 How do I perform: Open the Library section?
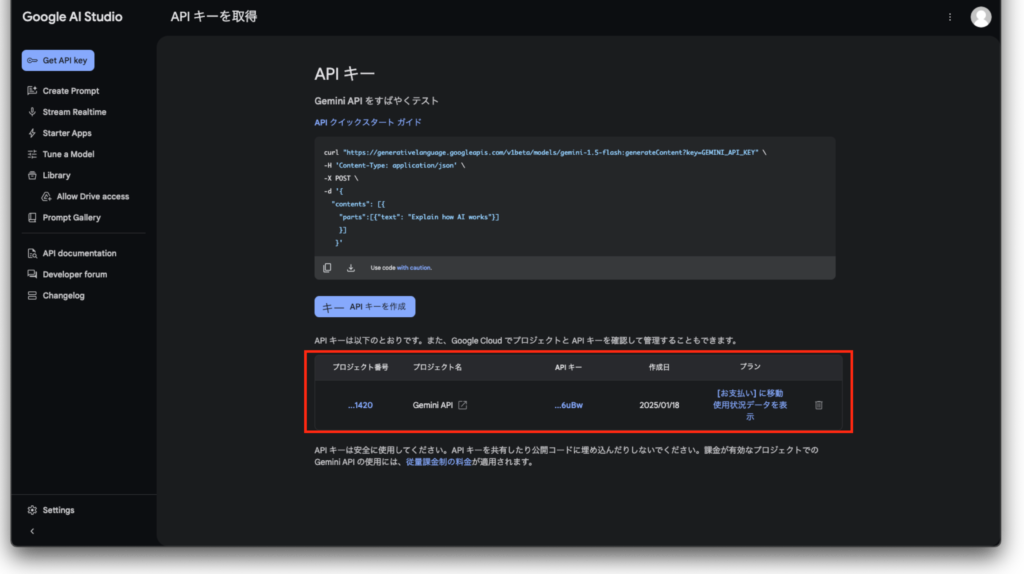[56, 175]
